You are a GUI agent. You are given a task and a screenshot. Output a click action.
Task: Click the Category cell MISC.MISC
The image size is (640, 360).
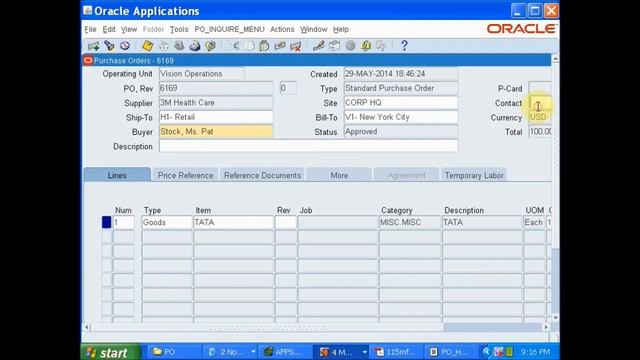pyautogui.click(x=410, y=222)
